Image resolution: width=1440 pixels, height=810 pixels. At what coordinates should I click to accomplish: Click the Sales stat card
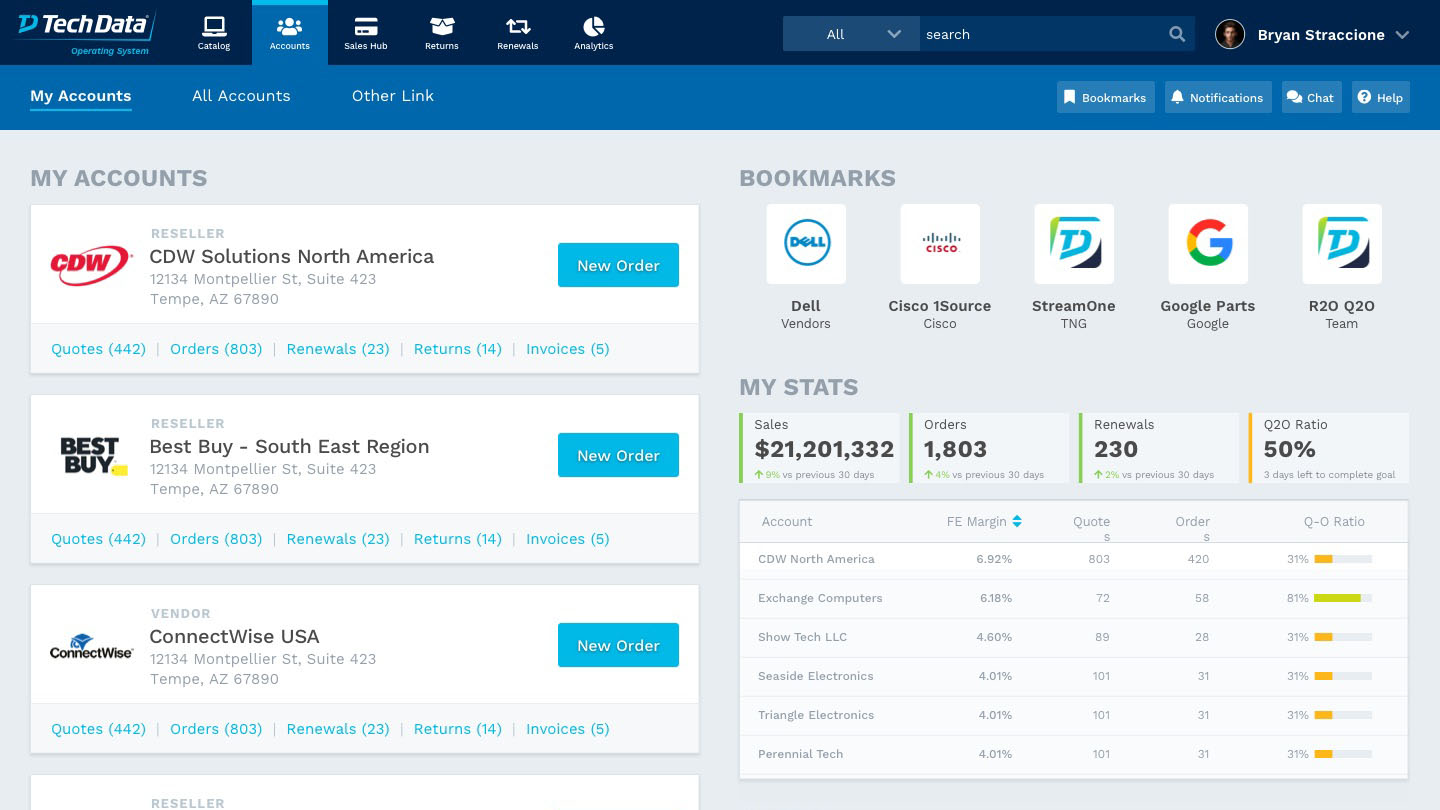pos(820,448)
